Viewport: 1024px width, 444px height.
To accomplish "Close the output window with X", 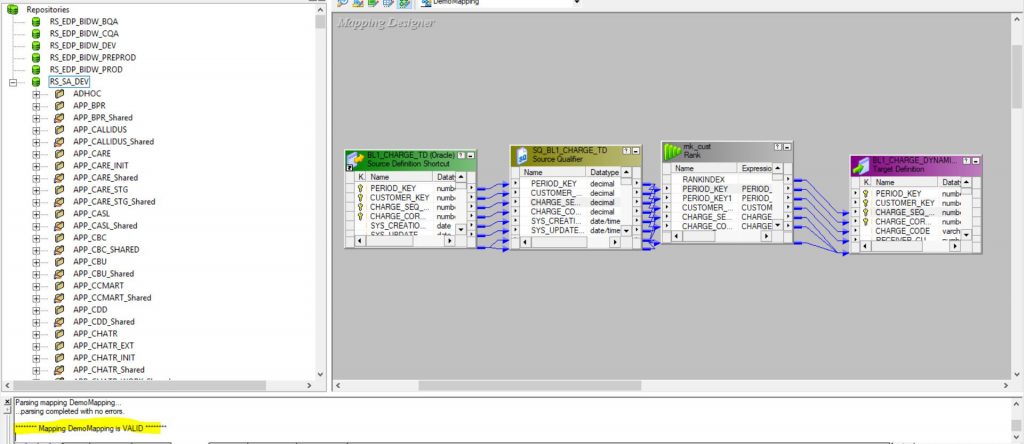I will pyautogui.click(x=7, y=402).
